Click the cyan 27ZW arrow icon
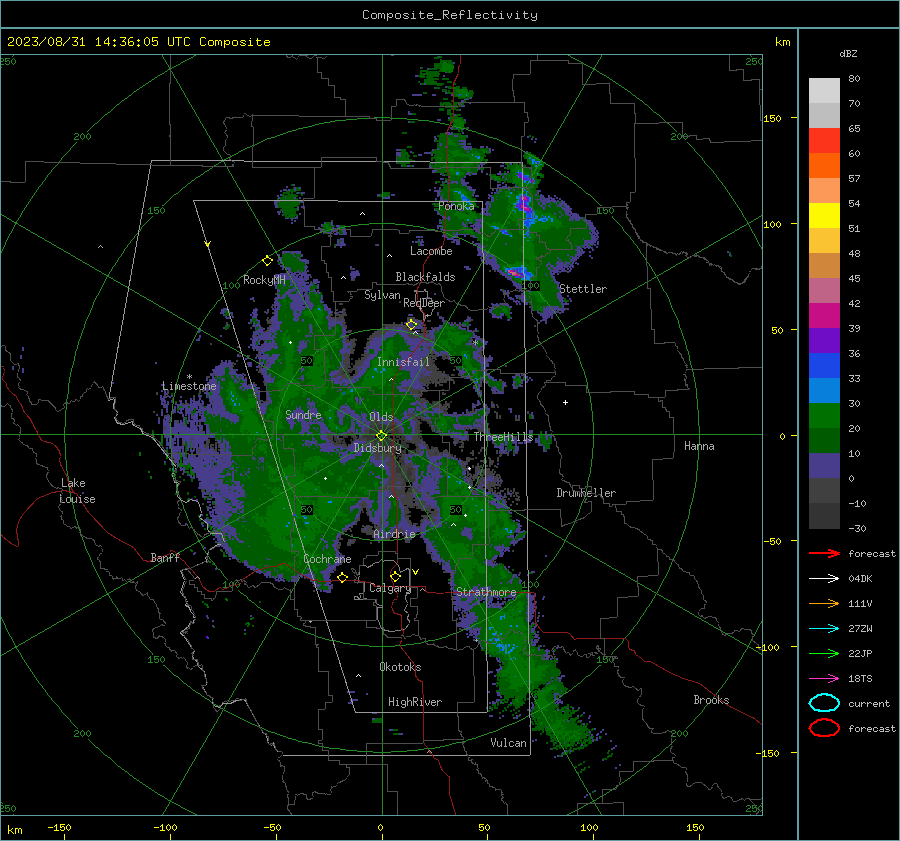The width and height of the screenshot is (900, 841). pos(824,629)
